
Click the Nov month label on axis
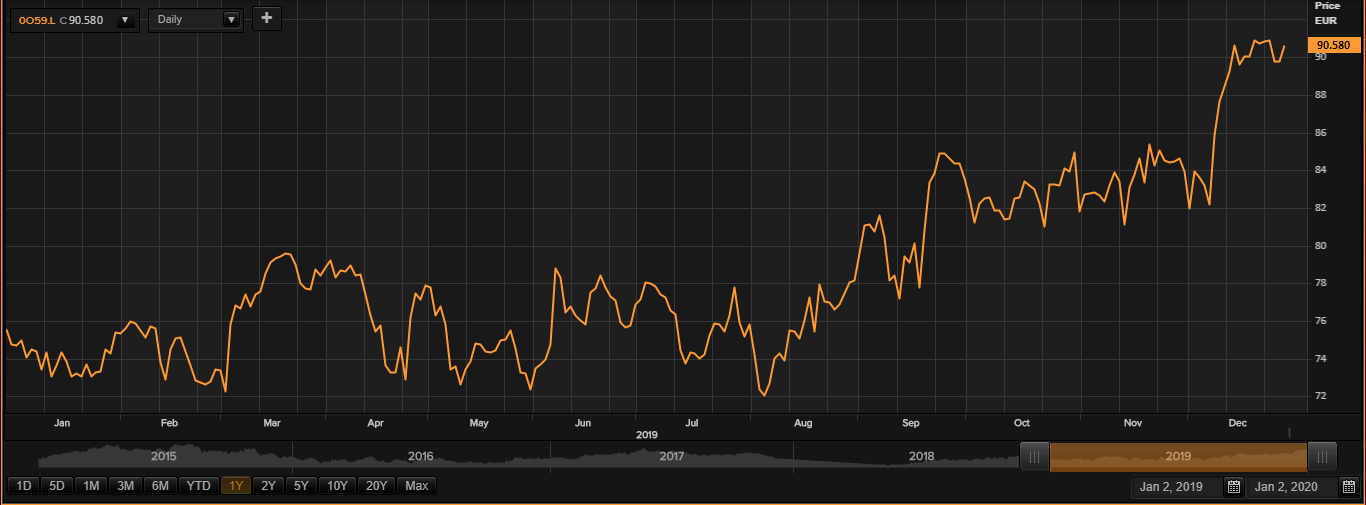(x=1132, y=424)
